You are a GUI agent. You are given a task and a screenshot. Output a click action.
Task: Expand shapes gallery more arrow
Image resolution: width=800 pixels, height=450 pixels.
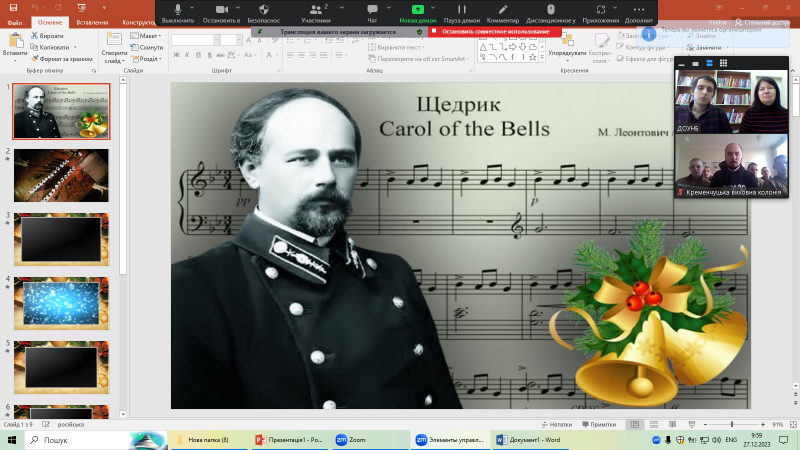coord(542,58)
